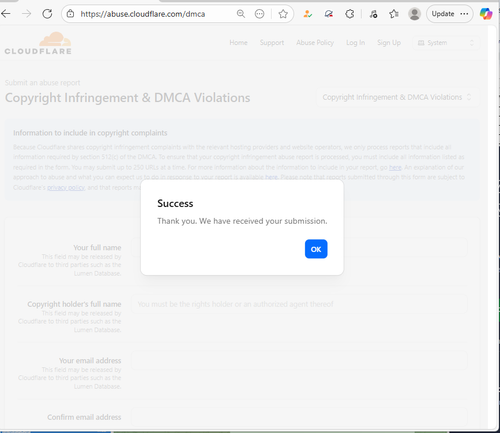The image size is (500, 433).
Task: Add page to favorites with star icon
Action: 283,14
